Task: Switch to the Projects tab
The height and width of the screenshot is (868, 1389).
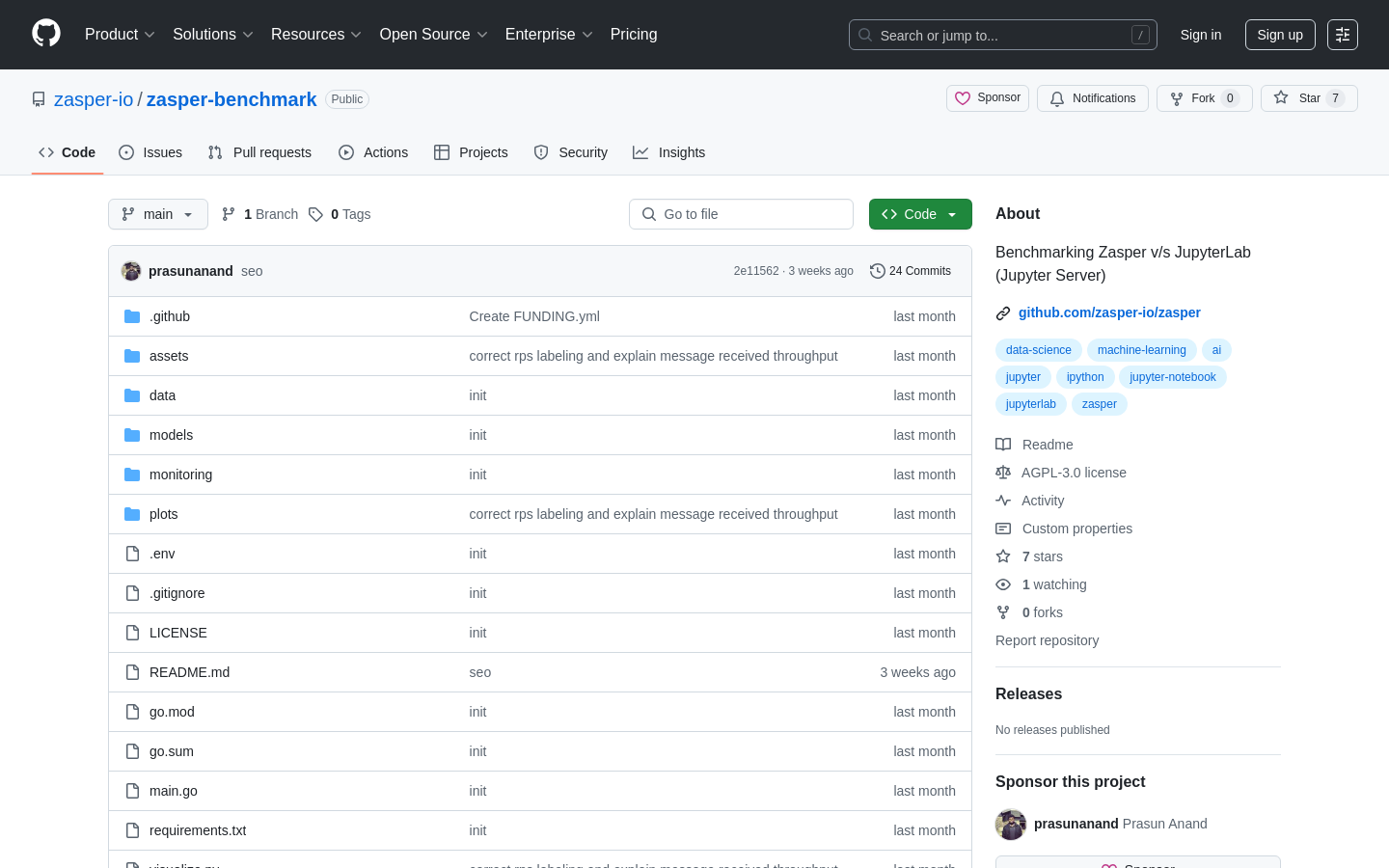Action: coord(471,152)
